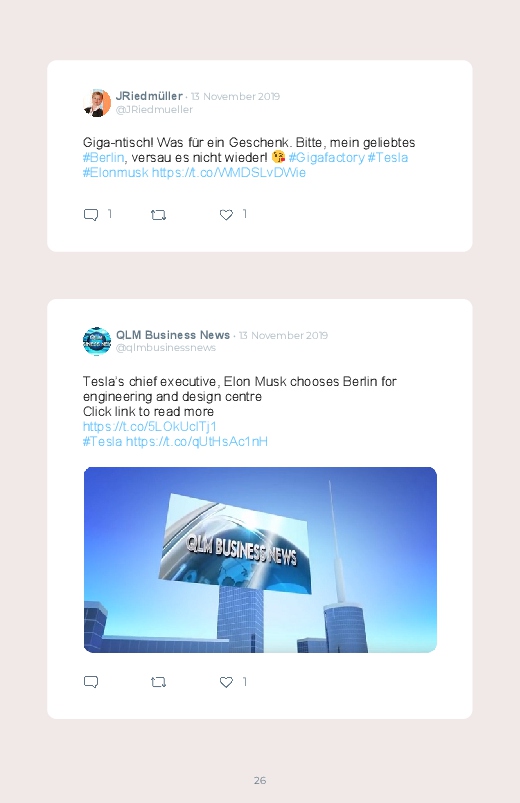
Task: Follow the t.co/5LOkUcITj1 link
Action: click(150, 427)
